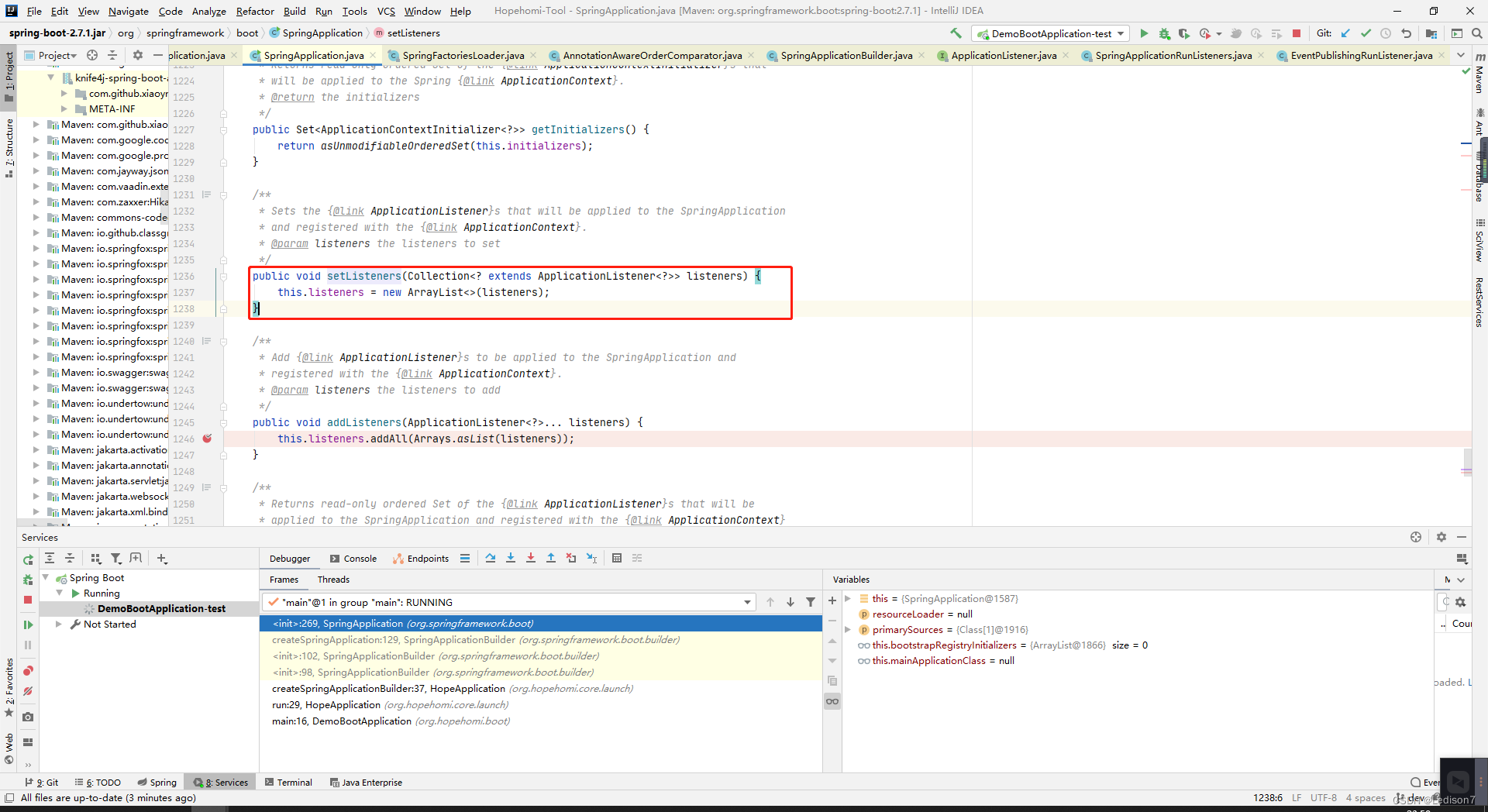This screenshot has height=812, width=1488.
Task: Update project via blue Git arrow
Action: tap(1345, 33)
